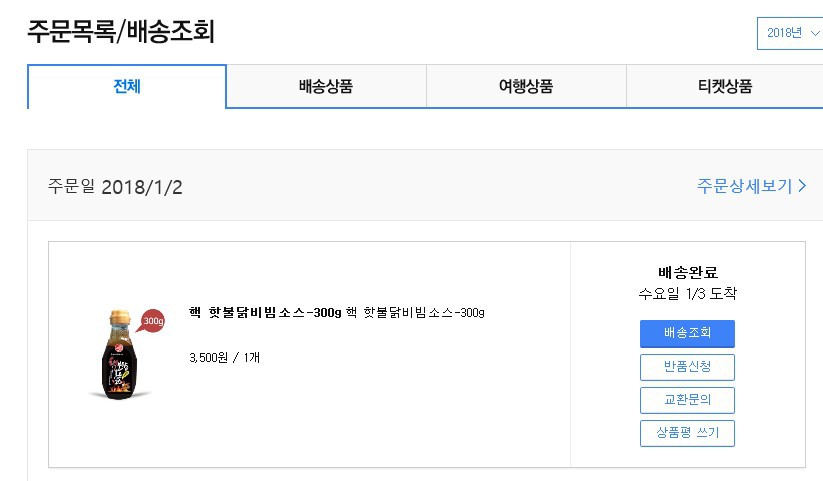Write a review via 상품평 쓰기
Screen dimensions: 823x481
click(x=687, y=433)
